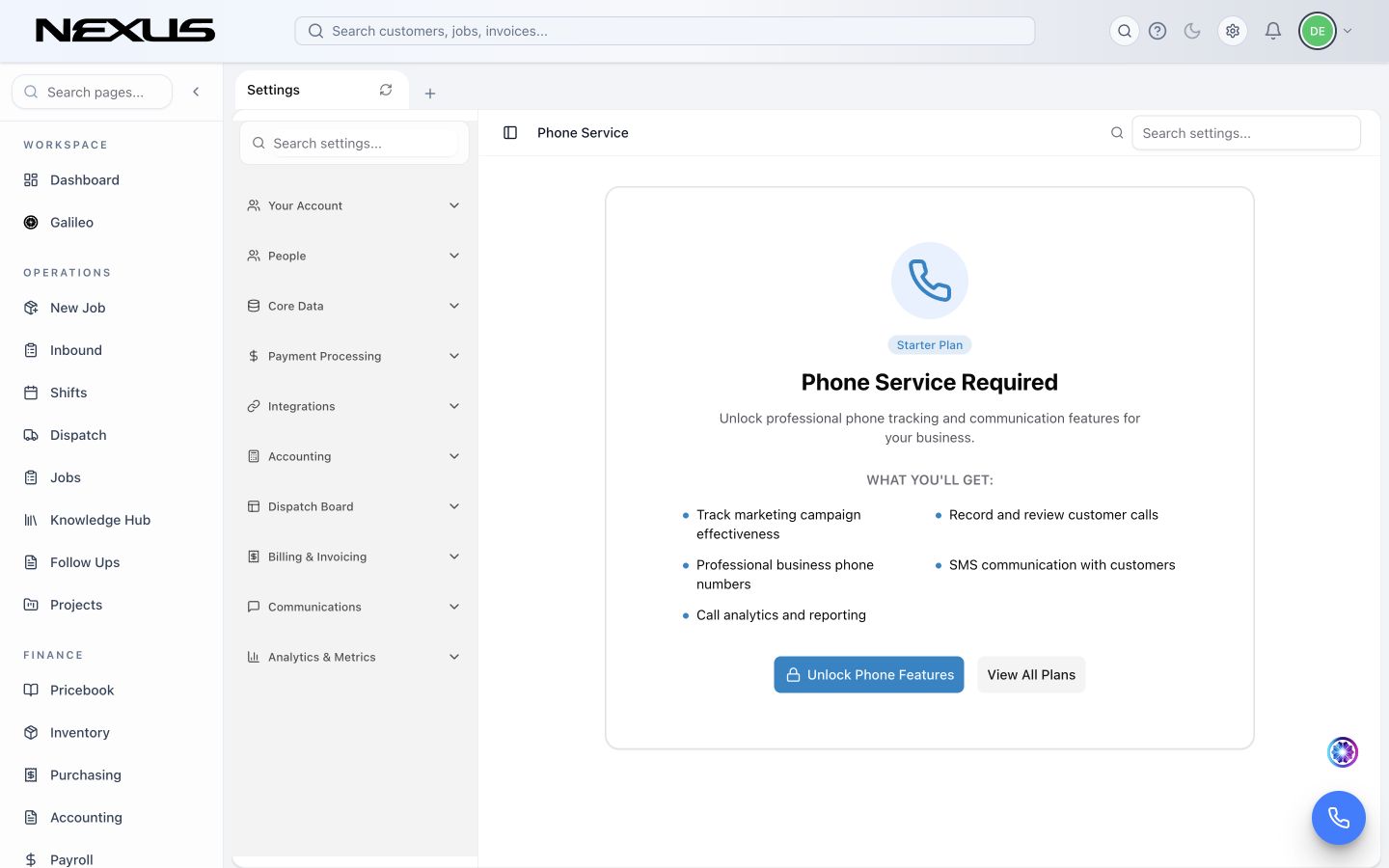
Task: Focus the global search customers, jobs, invoices field
Action: (x=665, y=31)
